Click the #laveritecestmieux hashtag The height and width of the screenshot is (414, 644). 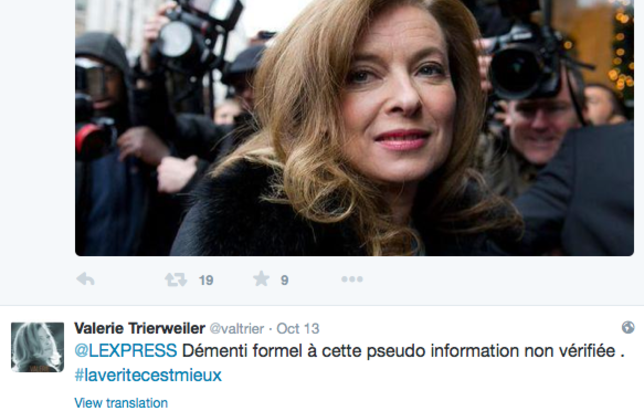[x=148, y=375]
